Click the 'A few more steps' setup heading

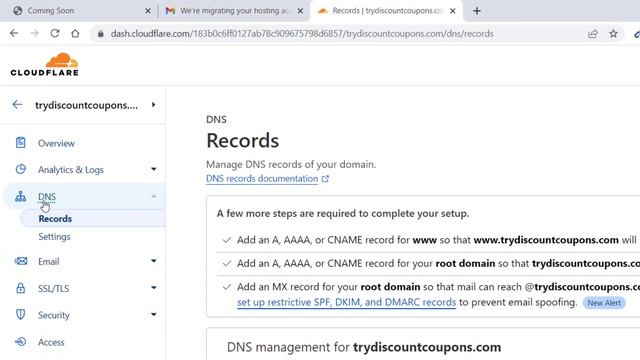[x=343, y=213]
